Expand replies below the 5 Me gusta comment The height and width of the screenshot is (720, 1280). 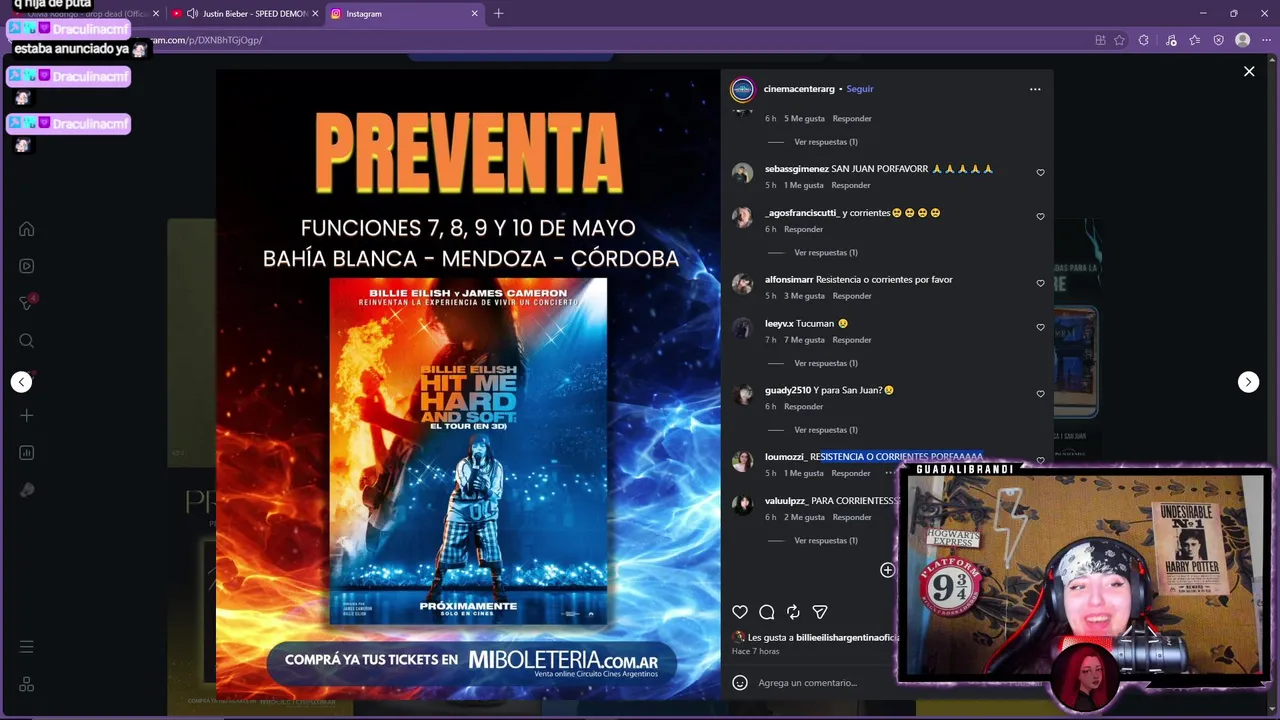pos(826,142)
